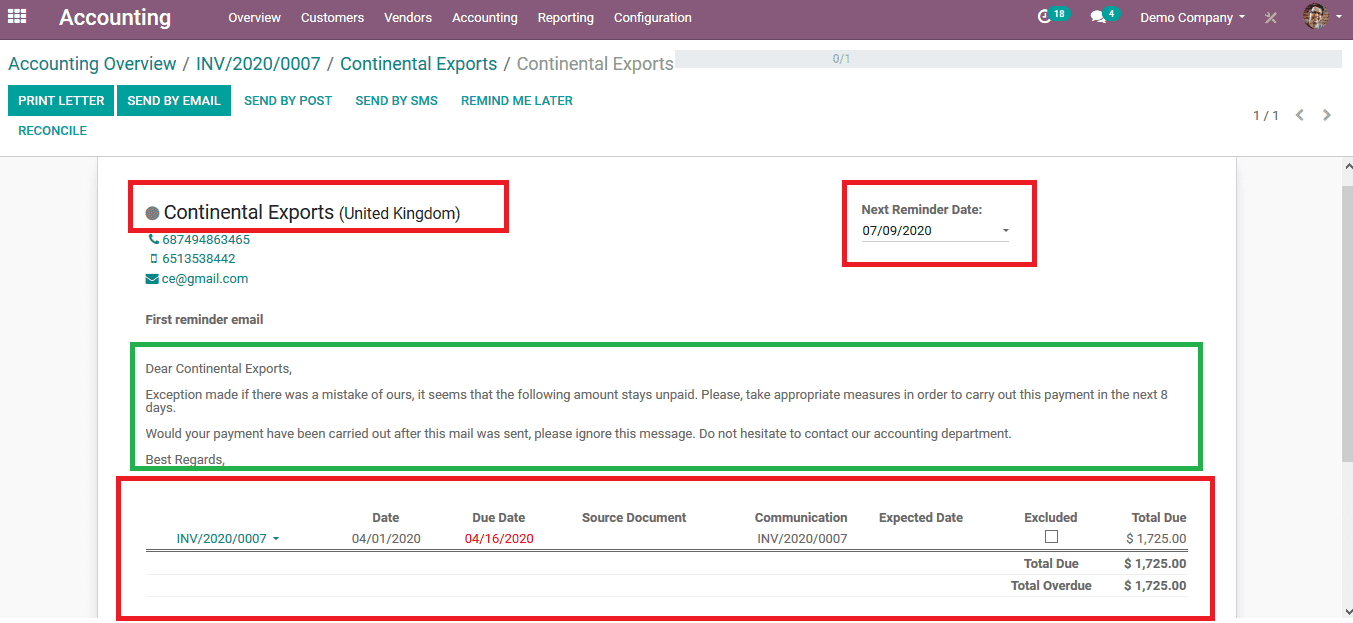Expand the Next Reminder Date dropdown
The width and height of the screenshot is (1353, 623).
tap(1006, 231)
